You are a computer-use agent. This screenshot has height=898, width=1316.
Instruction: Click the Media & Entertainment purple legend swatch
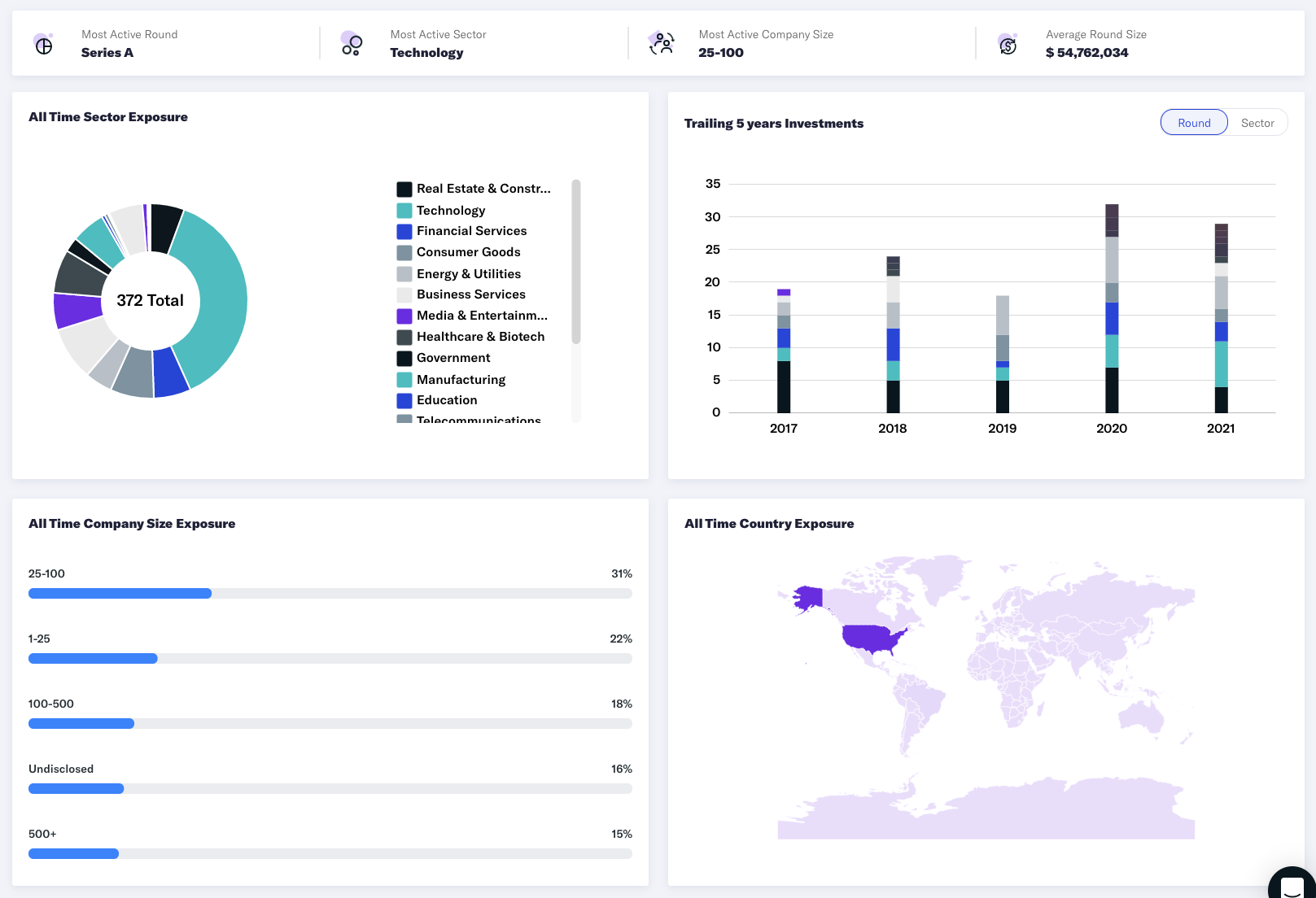[404, 316]
